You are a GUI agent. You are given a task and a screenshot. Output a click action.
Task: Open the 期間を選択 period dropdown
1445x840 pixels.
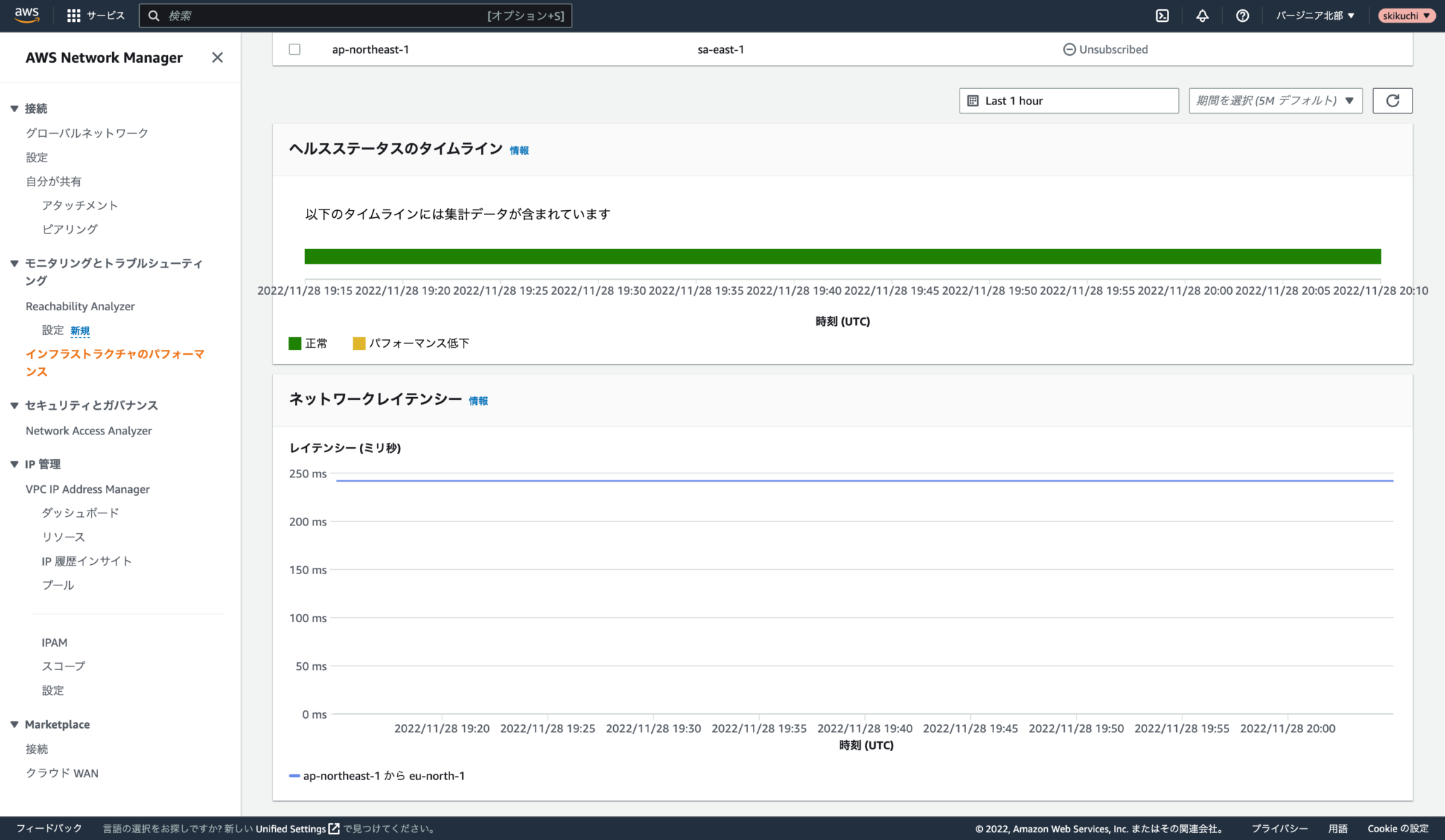point(1275,100)
